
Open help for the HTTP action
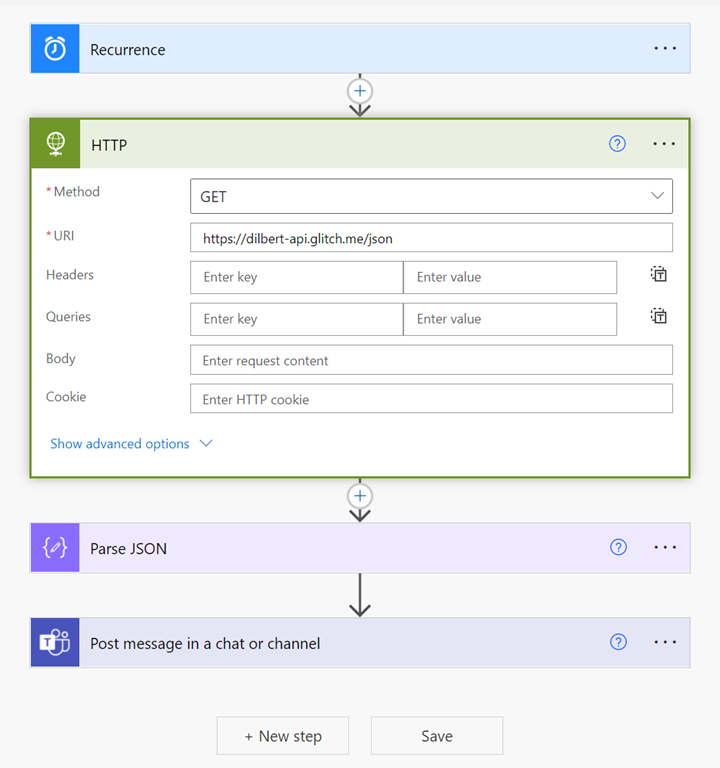[617, 144]
